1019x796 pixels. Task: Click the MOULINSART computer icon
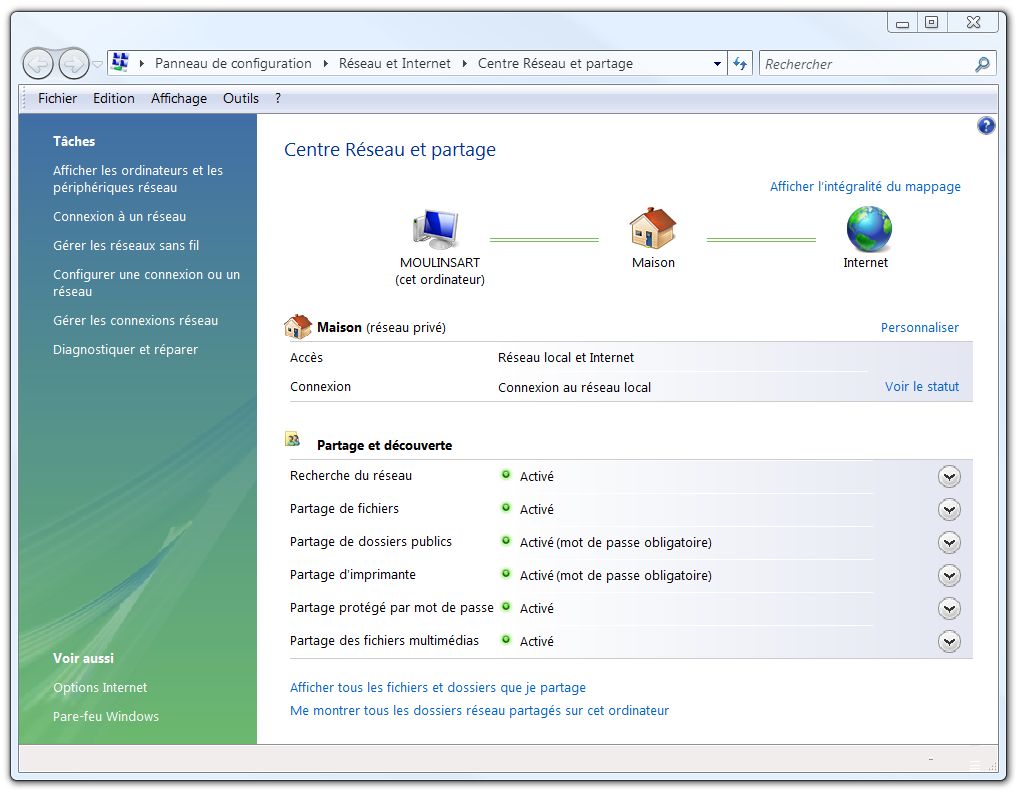(x=436, y=229)
